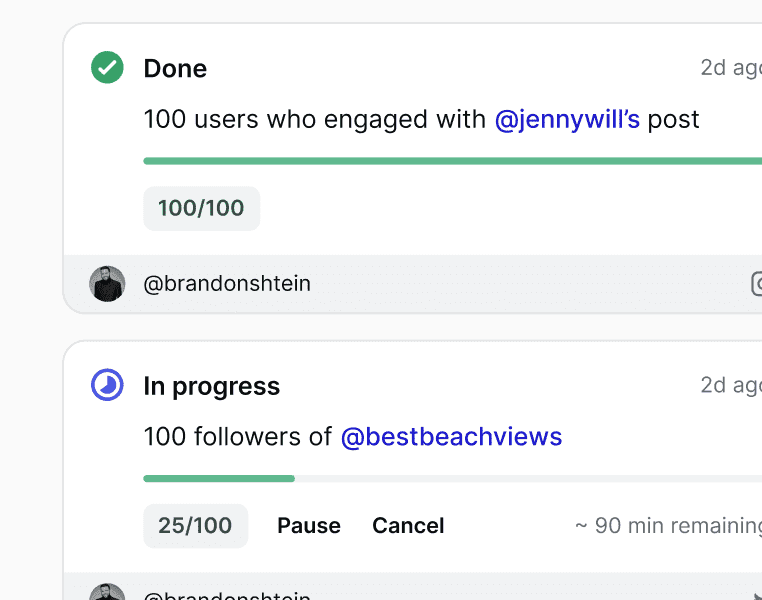Click the 2d ago timestamp on Done card
Viewport: 762px width, 600px height.
(730, 68)
